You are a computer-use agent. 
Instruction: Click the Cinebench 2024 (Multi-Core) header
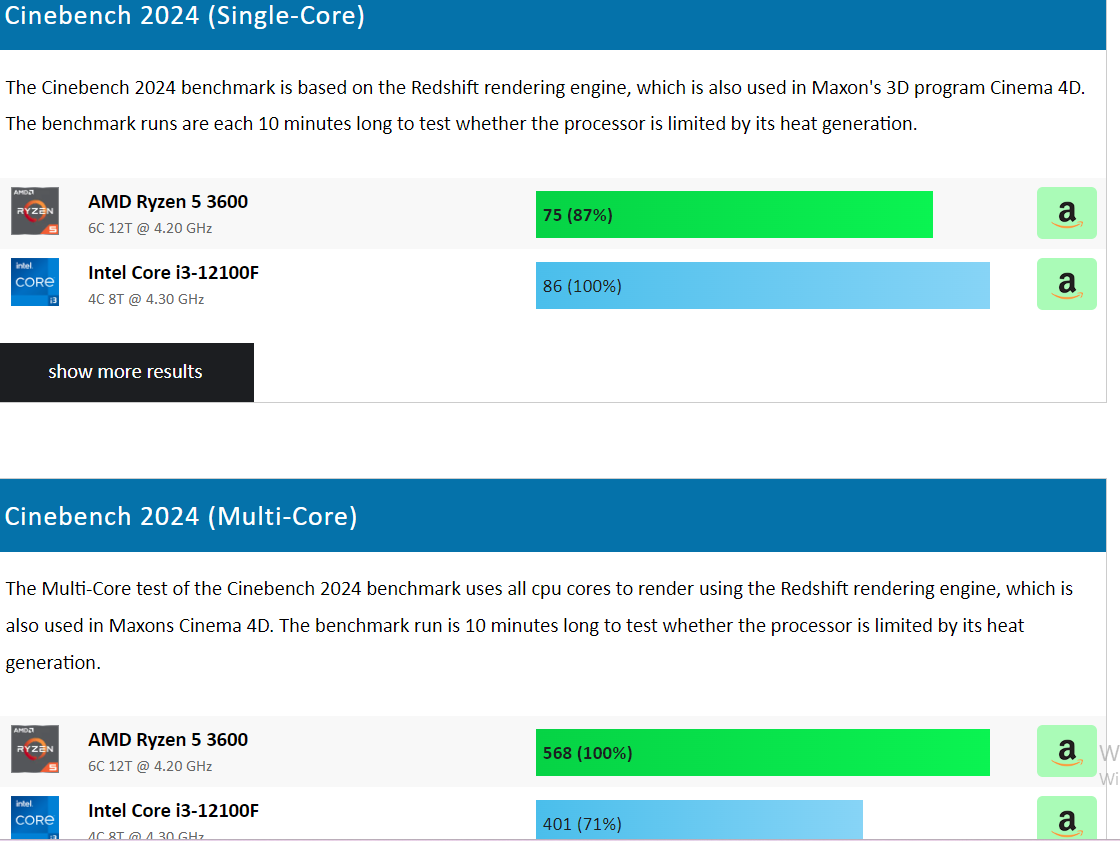pos(181,516)
